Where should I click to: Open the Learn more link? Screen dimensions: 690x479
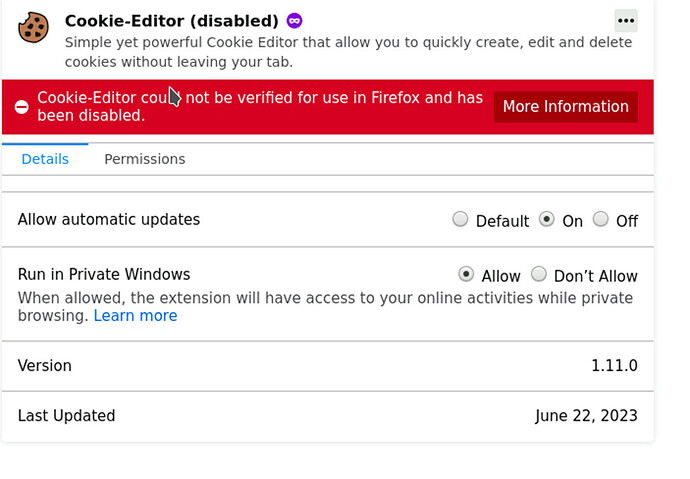(x=135, y=316)
